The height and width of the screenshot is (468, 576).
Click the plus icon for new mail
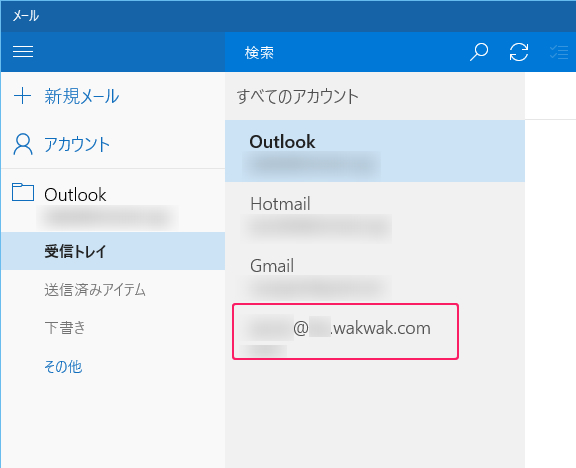22,96
